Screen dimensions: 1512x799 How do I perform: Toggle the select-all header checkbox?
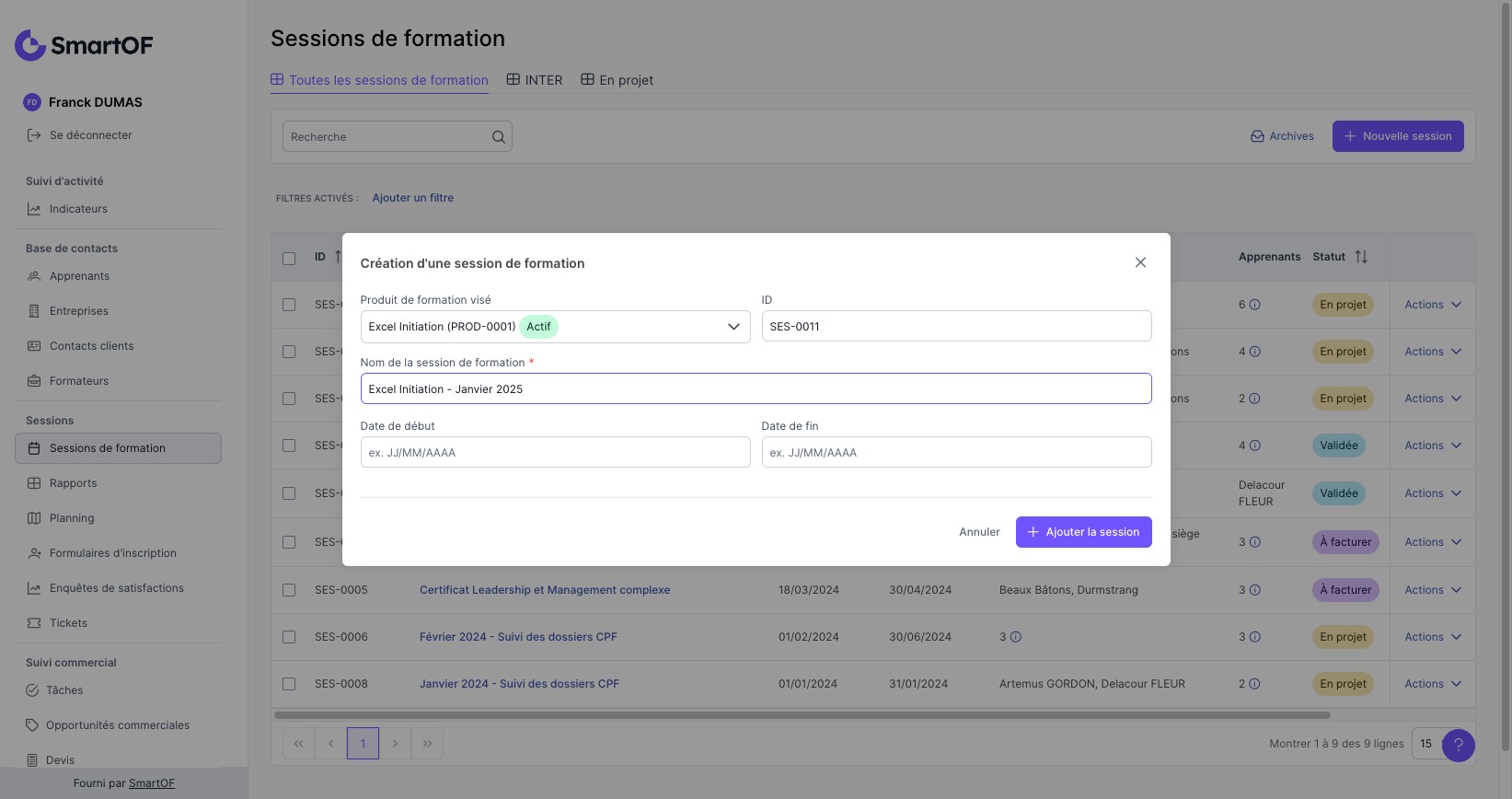289,258
